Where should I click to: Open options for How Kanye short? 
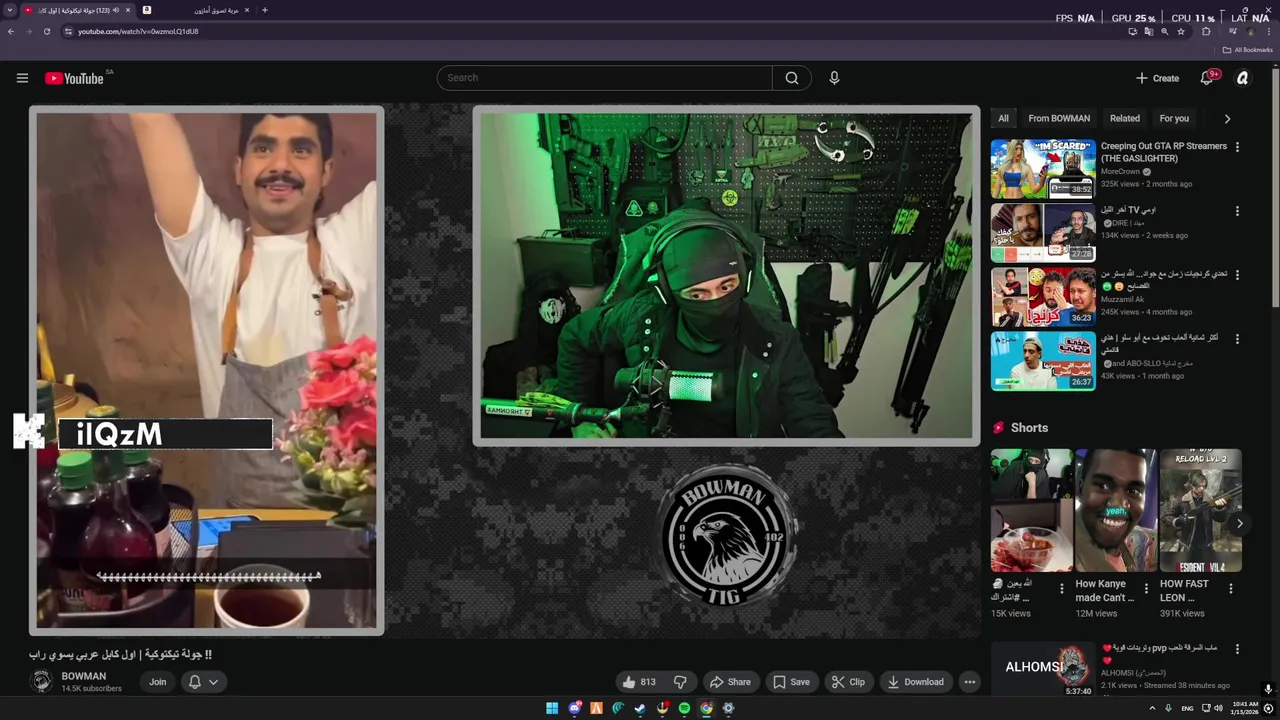pos(1146,589)
